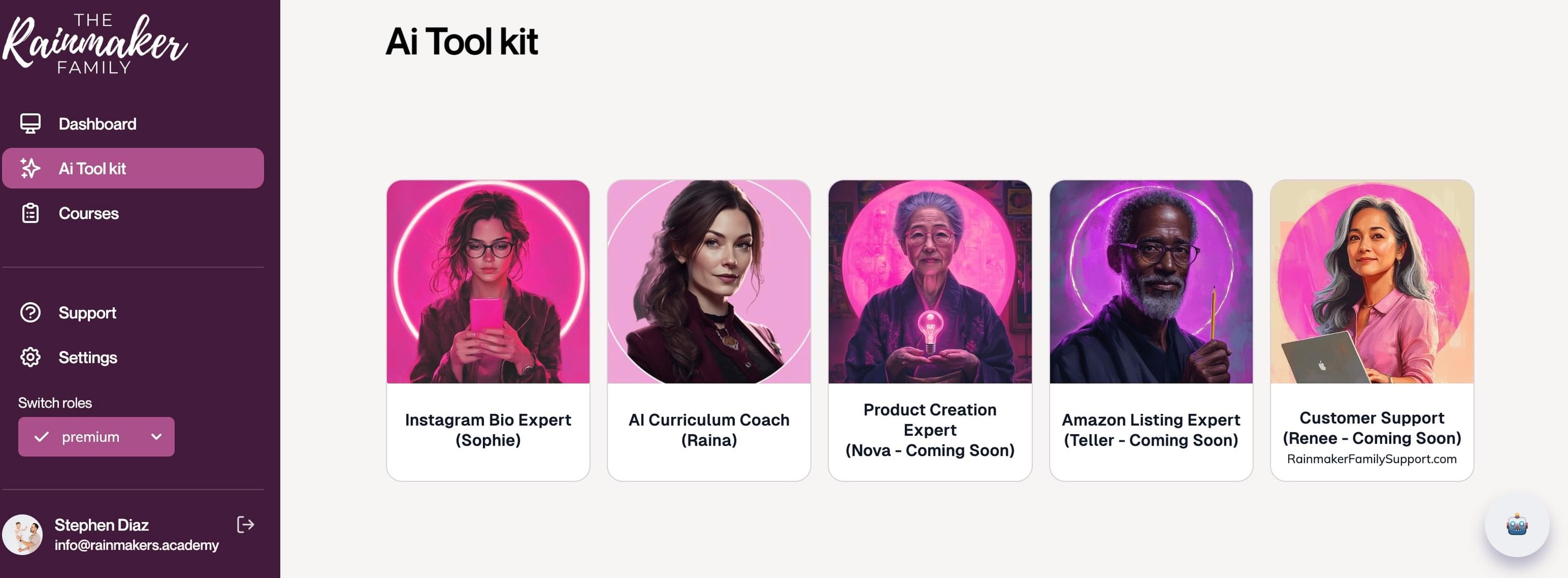1568x578 pixels.
Task: Click the logout arrow icon
Action: click(245, 525)
